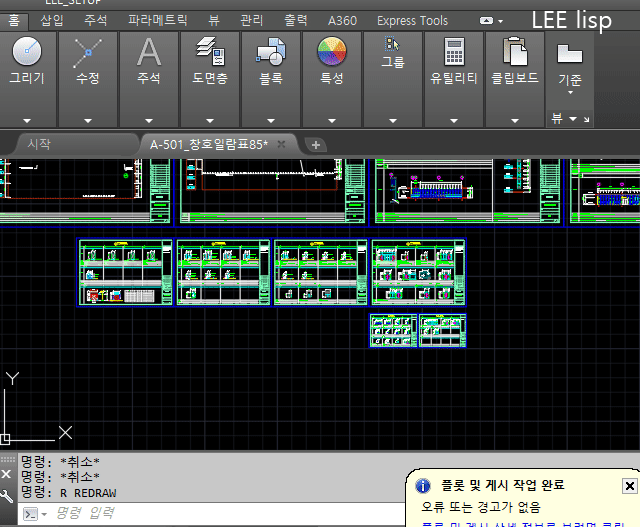Open the 뷰 panel dropdown arrow
The width and height of the screenshot is (640, 527).
point(573,119)
